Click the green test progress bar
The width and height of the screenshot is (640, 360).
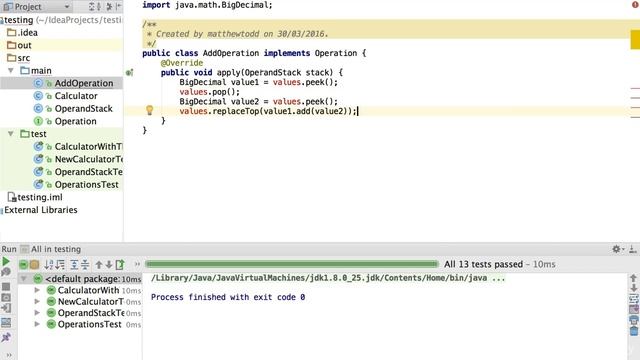coord(291,264)
